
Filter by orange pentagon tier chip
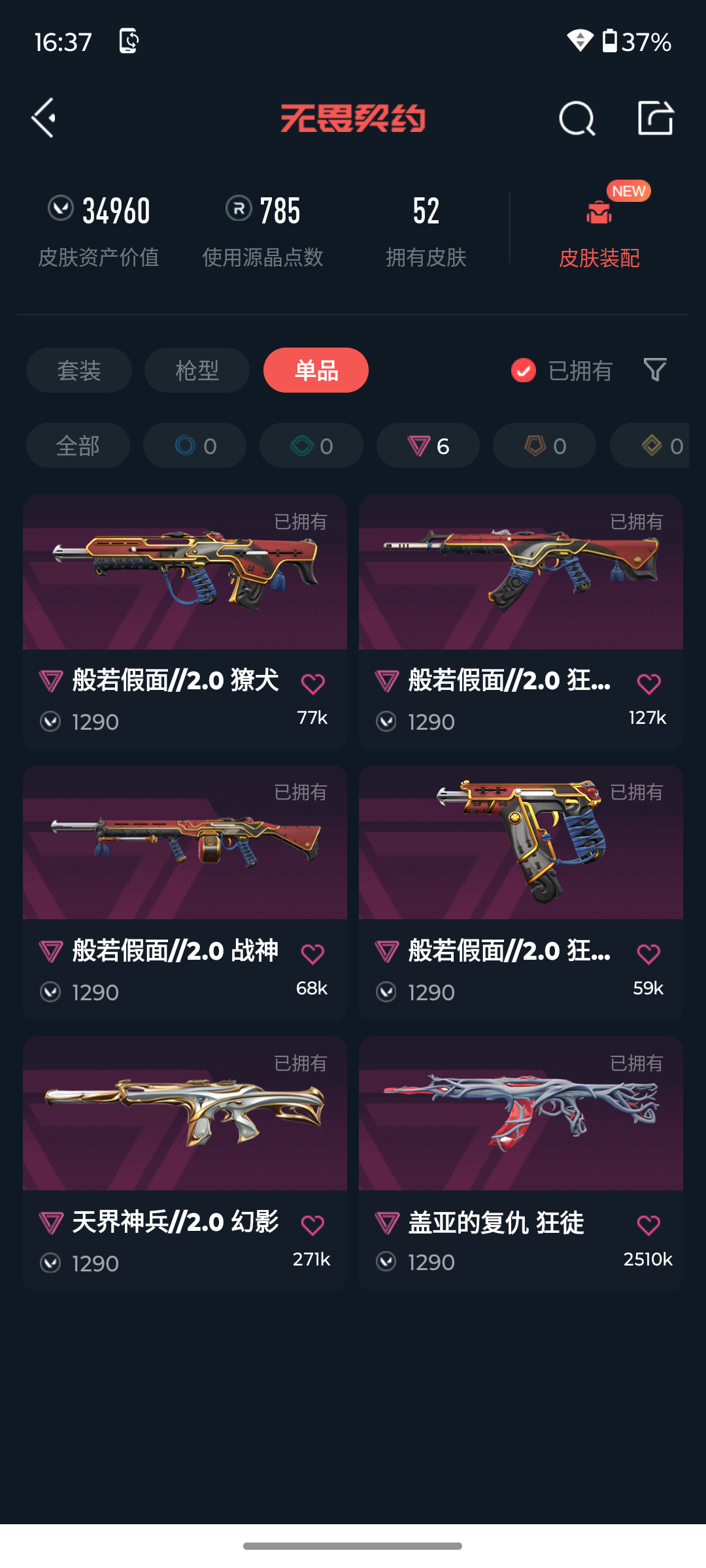(545, 446)
